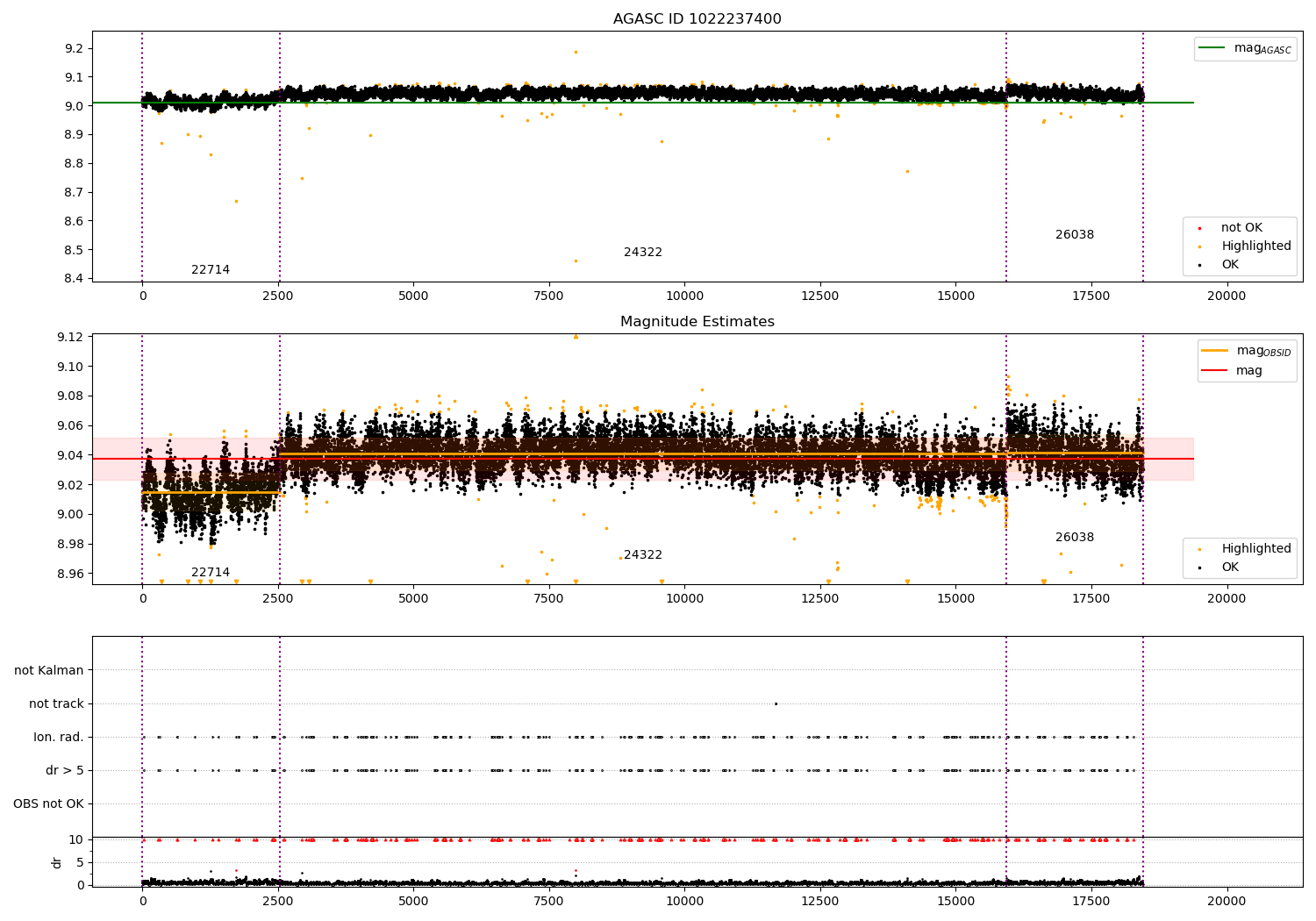
Task: Click the 22714 observation label in top plot
Action: 211,270
